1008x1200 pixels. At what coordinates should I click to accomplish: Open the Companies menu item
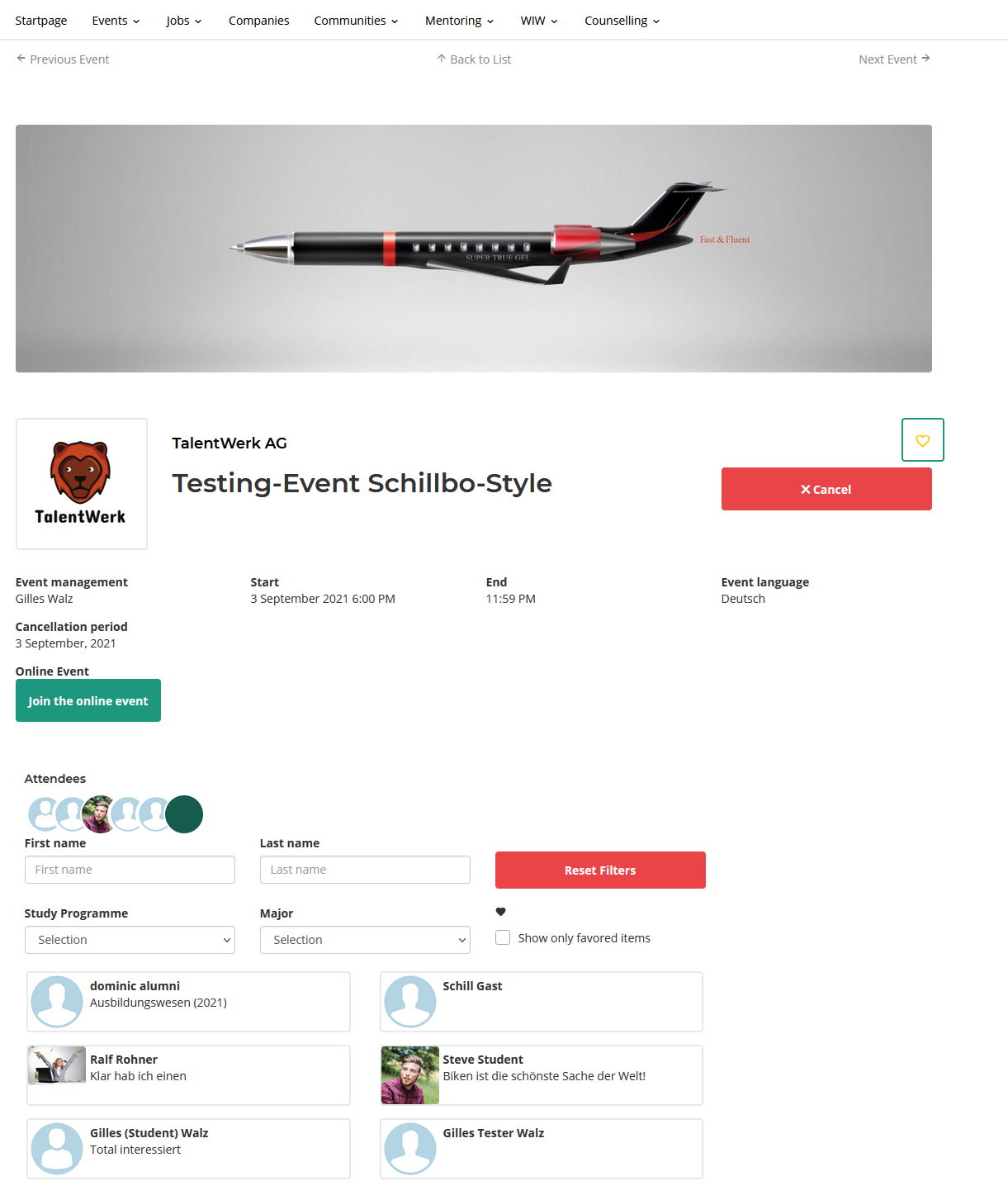coord(258,21)
